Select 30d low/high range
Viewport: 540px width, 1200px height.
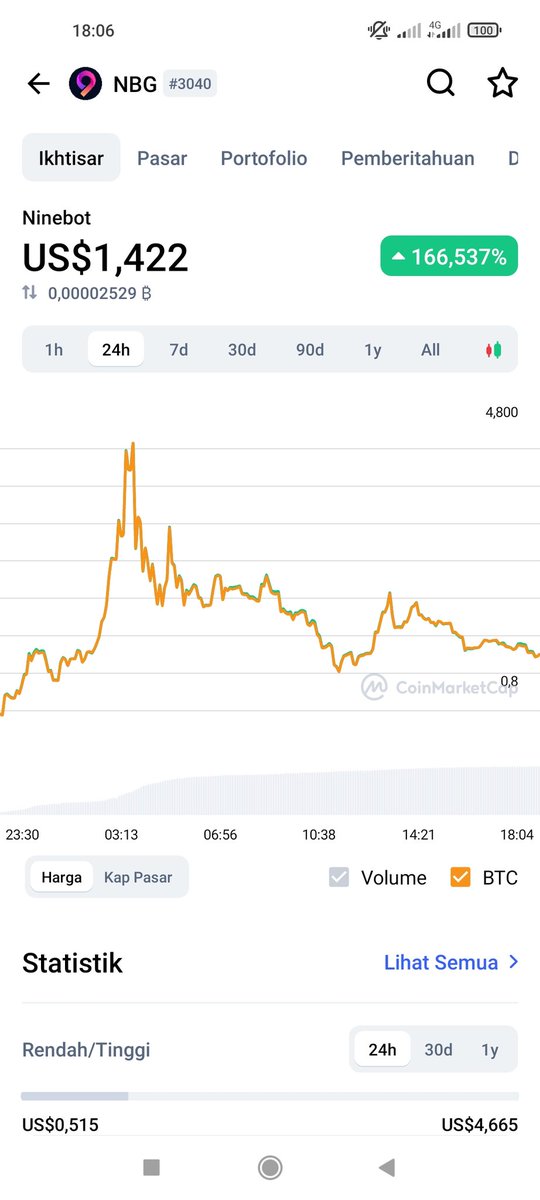coord(438,1050)
